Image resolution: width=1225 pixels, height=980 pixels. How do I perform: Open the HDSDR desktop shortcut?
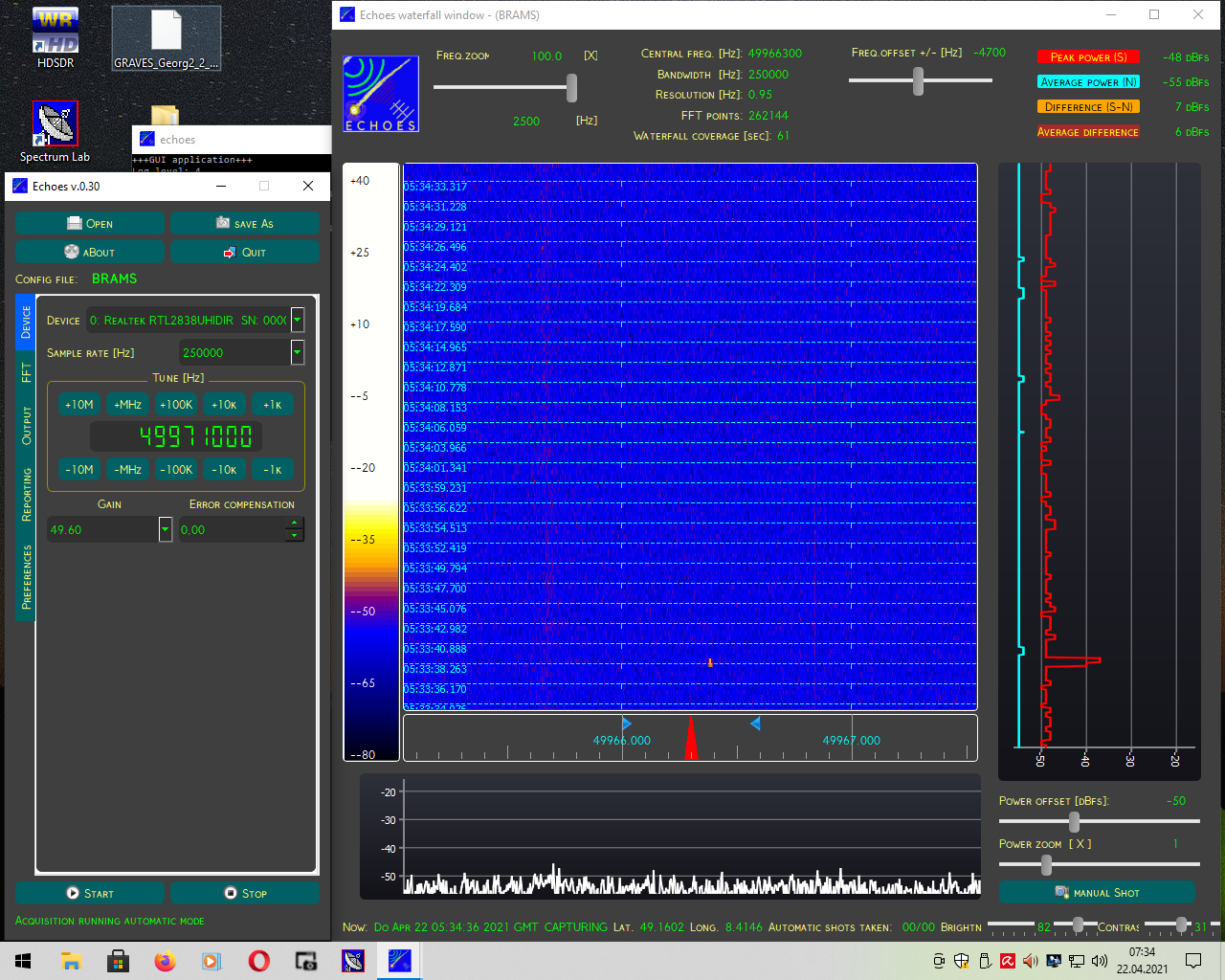(x=56, y=38)
